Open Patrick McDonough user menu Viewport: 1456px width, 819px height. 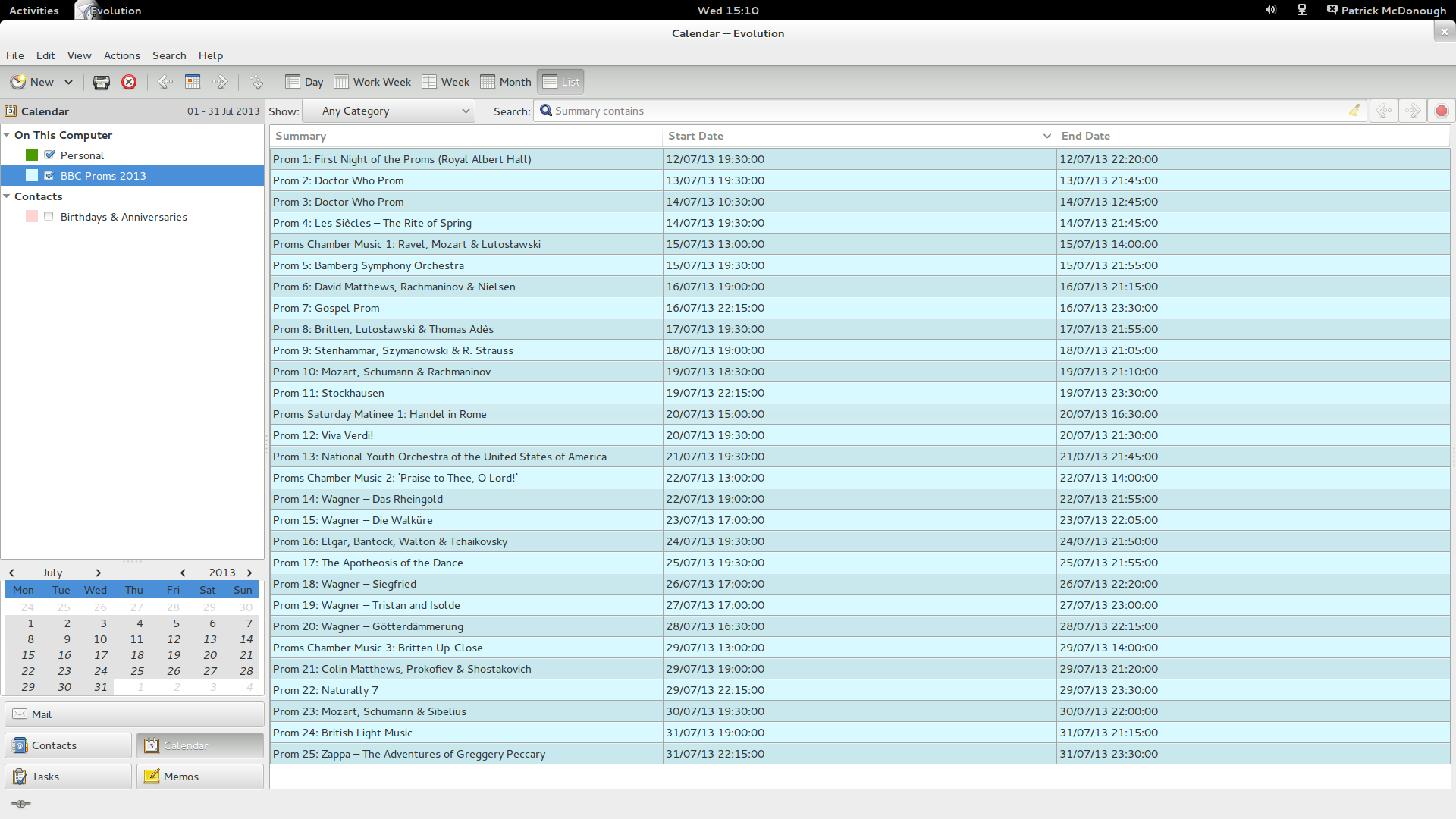tap(1386, 11)
